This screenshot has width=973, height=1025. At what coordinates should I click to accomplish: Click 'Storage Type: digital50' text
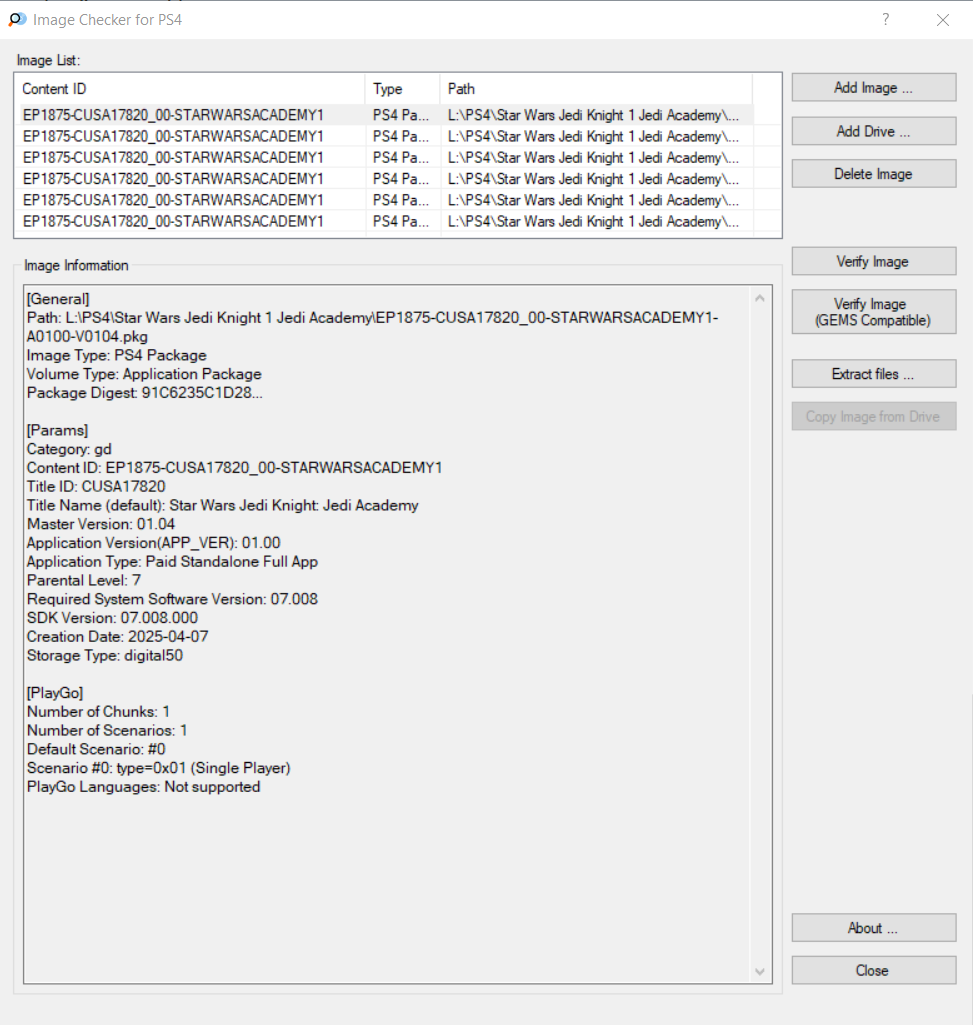coord(105,656)
